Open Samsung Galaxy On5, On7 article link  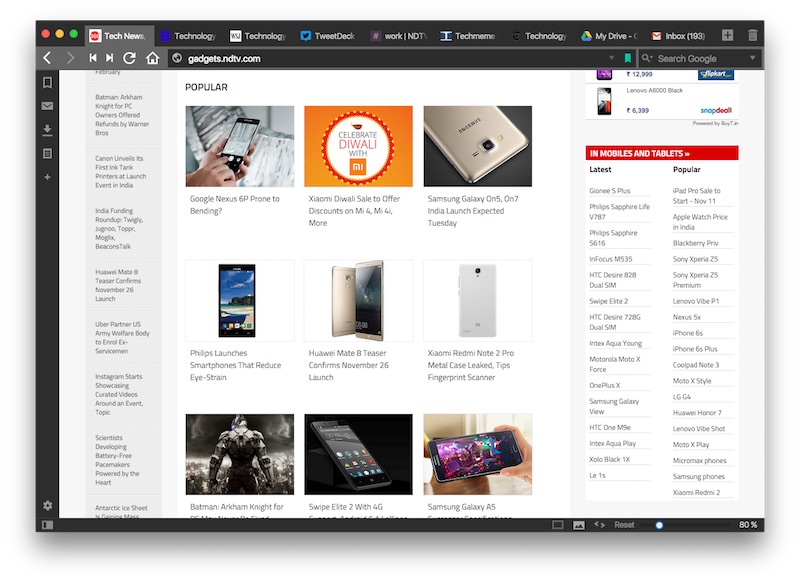point(473,211)
